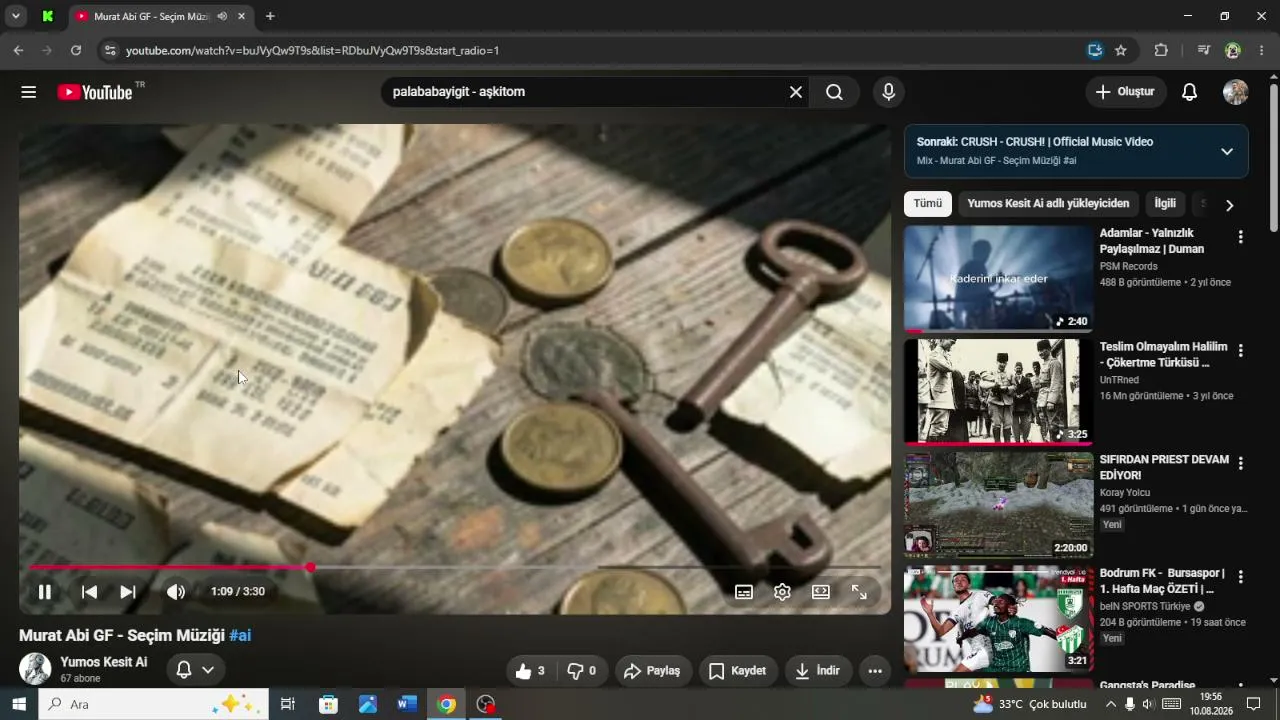
Task: Toggle subtitles on the player
Action: click(x=744, y=592)
